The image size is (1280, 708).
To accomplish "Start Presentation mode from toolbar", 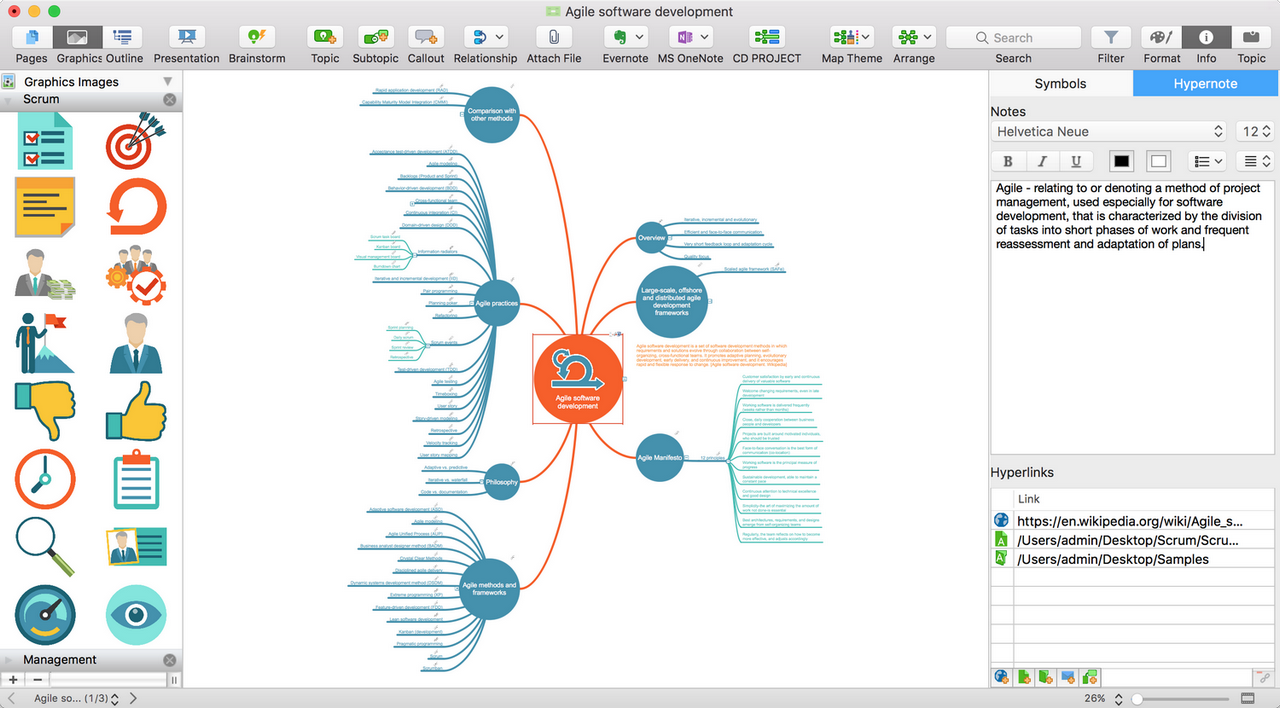I will click(186, 38).
